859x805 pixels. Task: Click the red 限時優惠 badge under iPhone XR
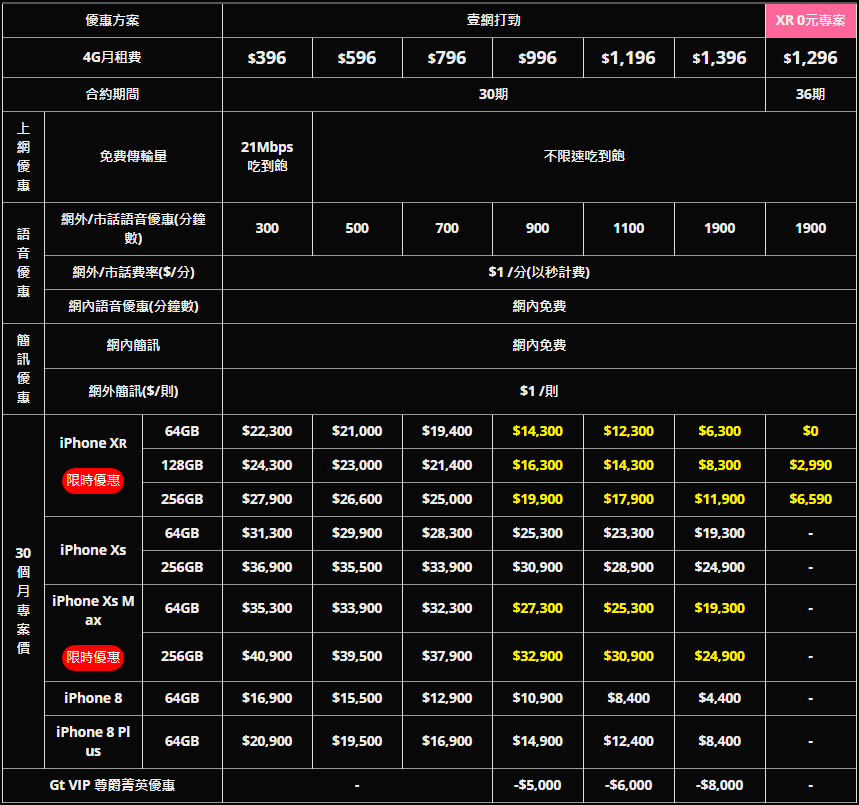click(x=93, y=481)
